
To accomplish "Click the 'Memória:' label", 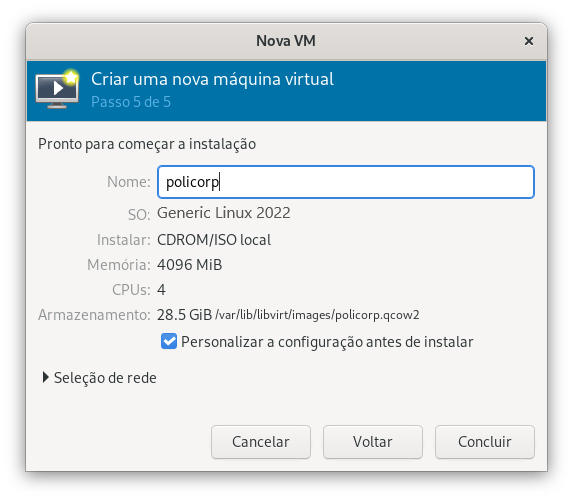I will coord(119,265).
